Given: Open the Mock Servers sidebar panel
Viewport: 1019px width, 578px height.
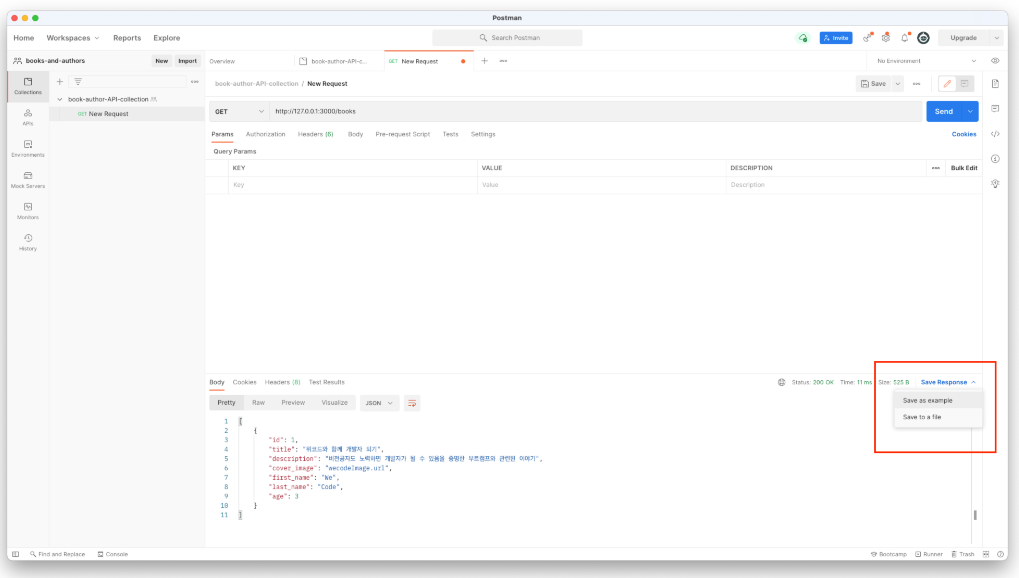Looking at the screenshot, I should pos(28,179).
